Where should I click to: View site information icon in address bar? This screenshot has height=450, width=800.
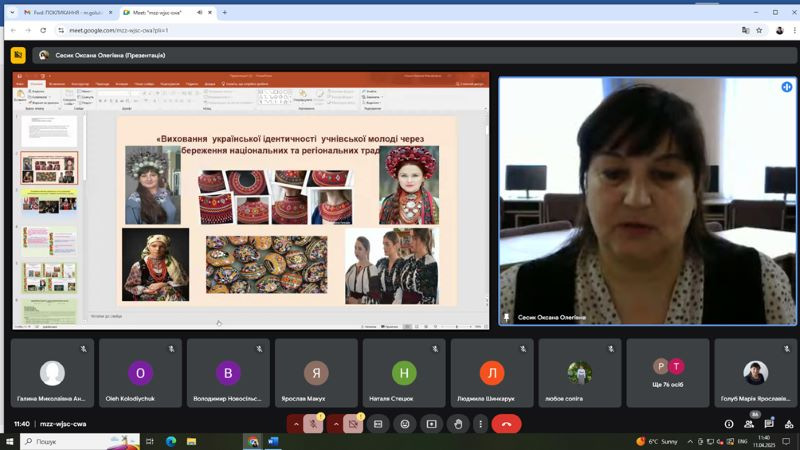click(61, 31)
